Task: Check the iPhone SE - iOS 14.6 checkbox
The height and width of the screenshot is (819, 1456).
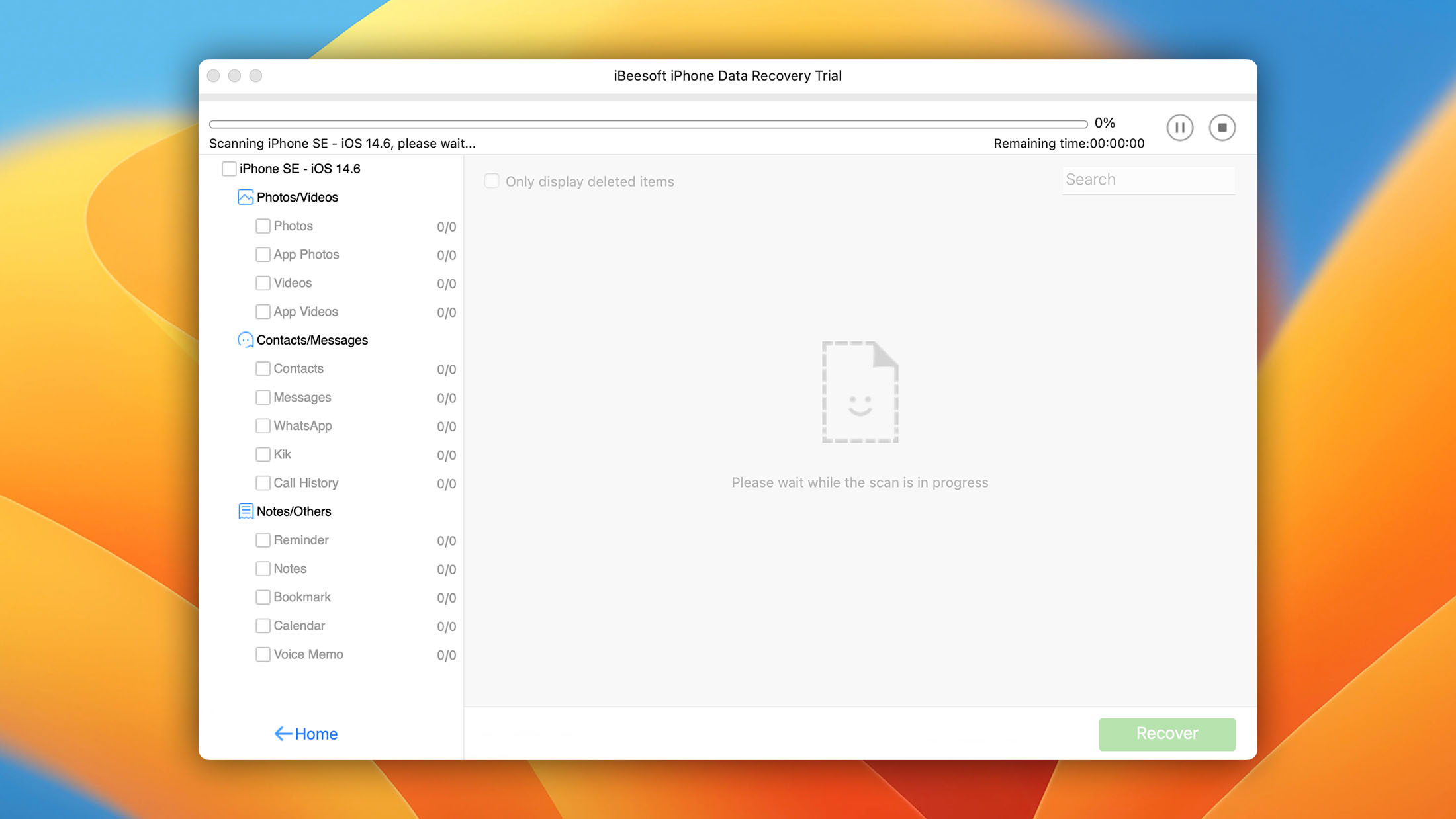Action: tap(229, 169)
